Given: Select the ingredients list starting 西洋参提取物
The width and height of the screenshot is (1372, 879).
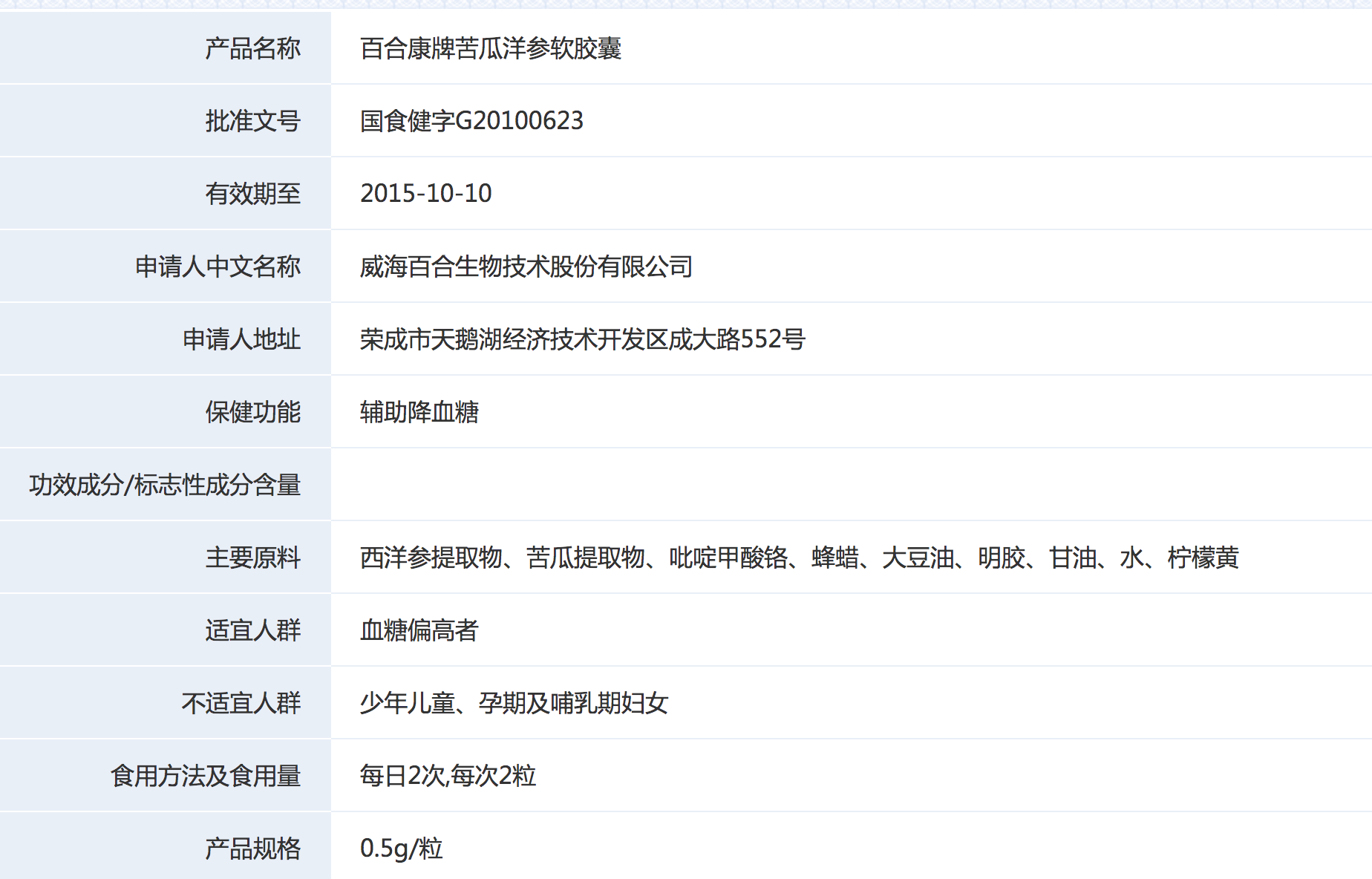Looking at the screenshot, I should (800, 558).
